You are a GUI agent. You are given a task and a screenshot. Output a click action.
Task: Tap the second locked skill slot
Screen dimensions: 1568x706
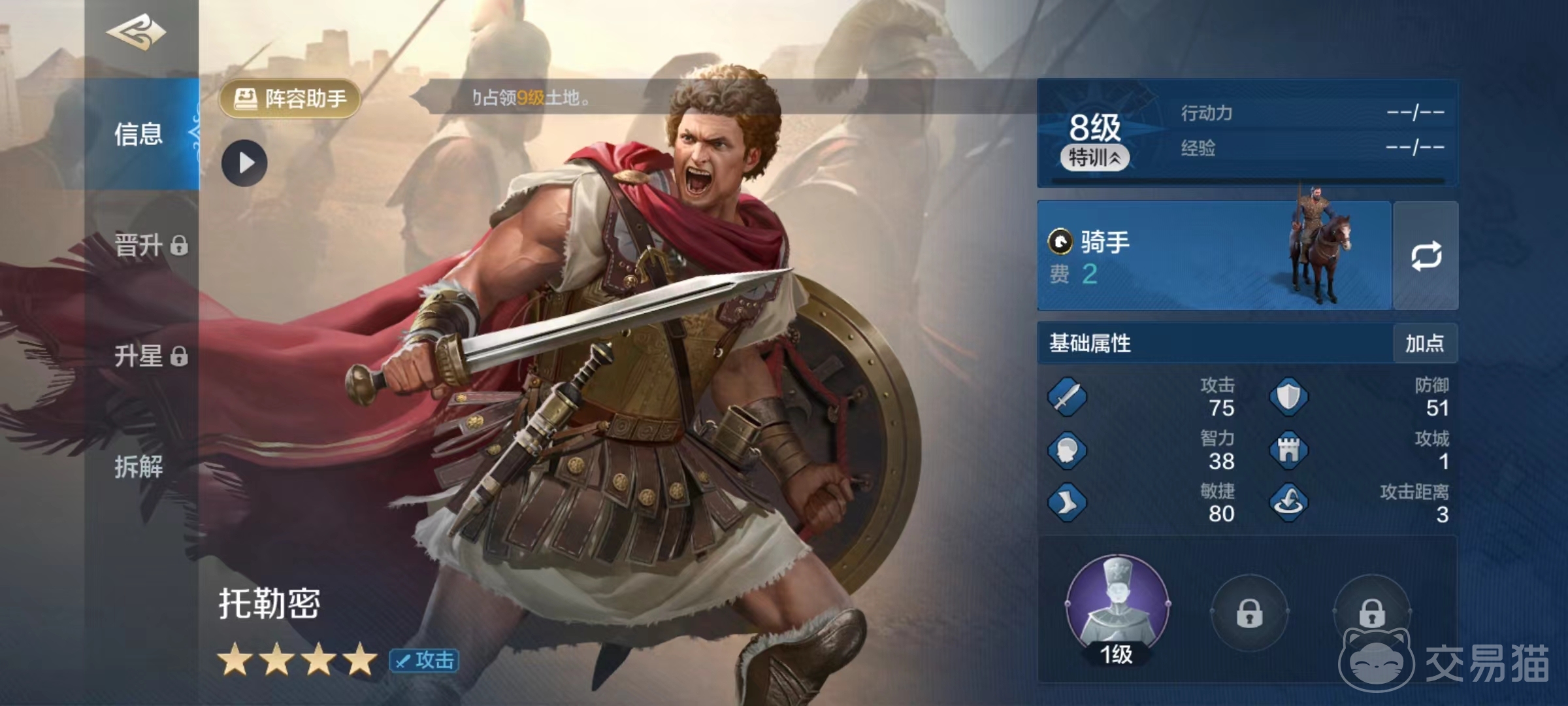click(x=1249, y=613)
